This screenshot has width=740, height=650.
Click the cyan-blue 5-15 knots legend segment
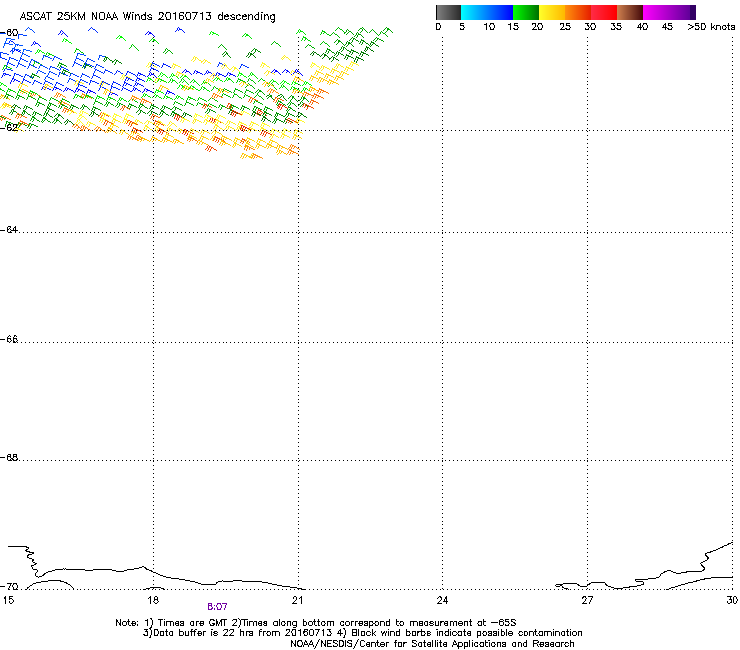(x=487, y=12)
